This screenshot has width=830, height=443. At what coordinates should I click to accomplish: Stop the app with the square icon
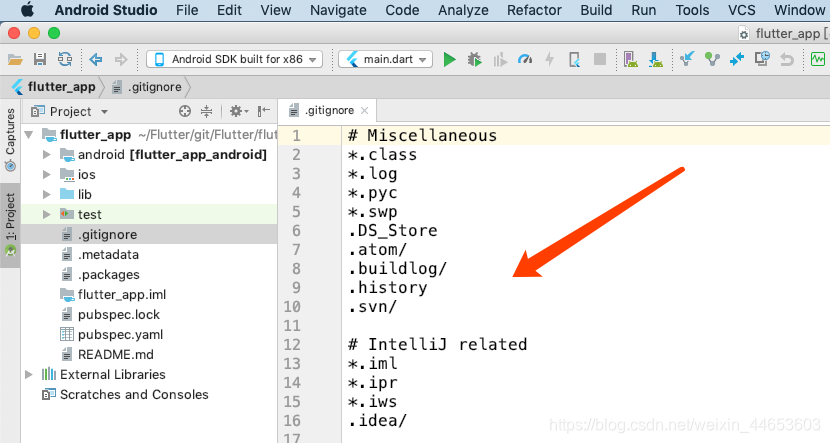(600, 59)
